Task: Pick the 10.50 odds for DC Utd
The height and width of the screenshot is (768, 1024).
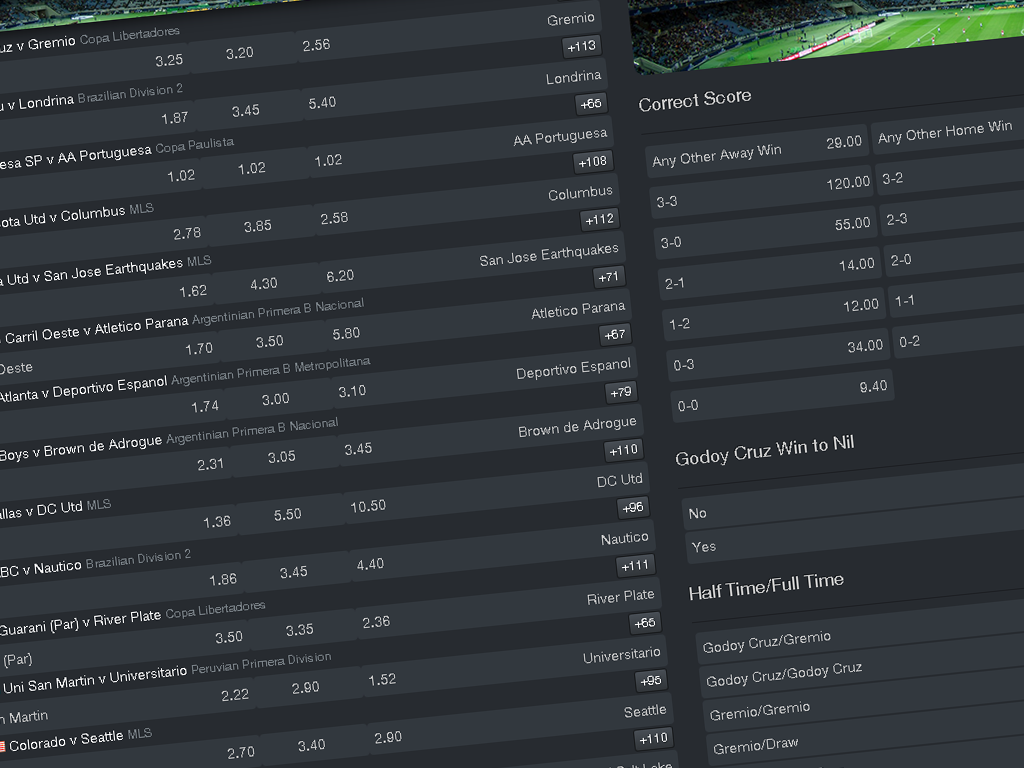Action: click(367, 506)
